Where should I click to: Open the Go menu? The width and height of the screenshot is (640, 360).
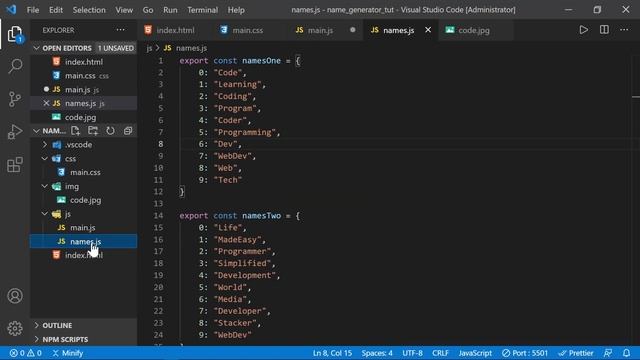(148, 10)
